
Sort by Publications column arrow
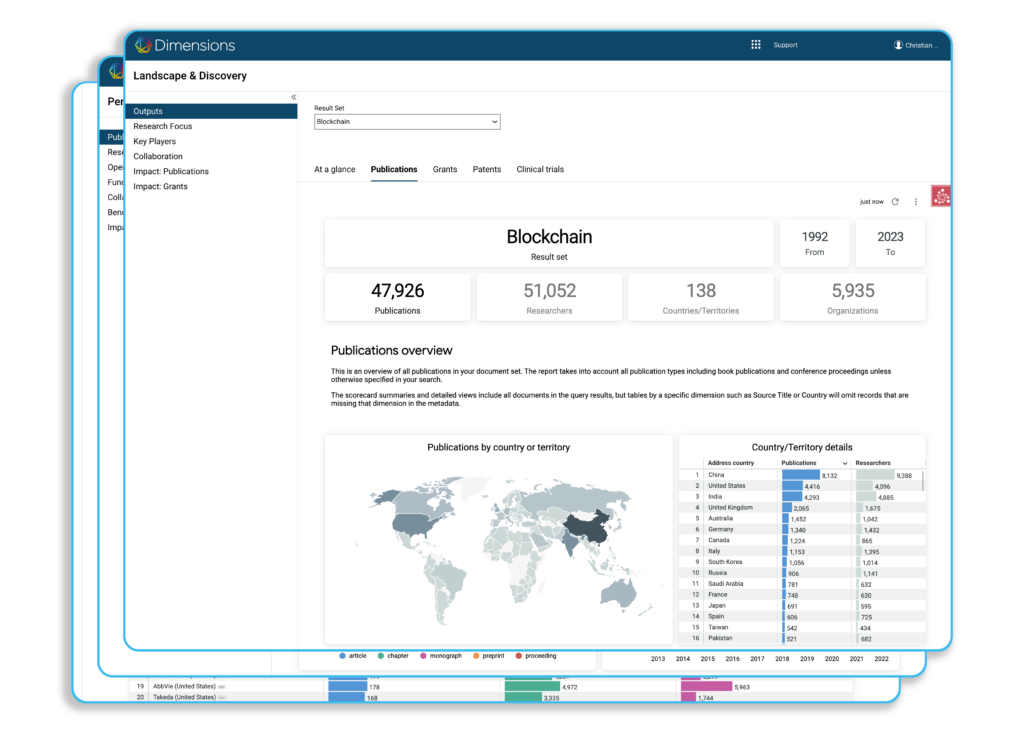[x=846, y=463]
